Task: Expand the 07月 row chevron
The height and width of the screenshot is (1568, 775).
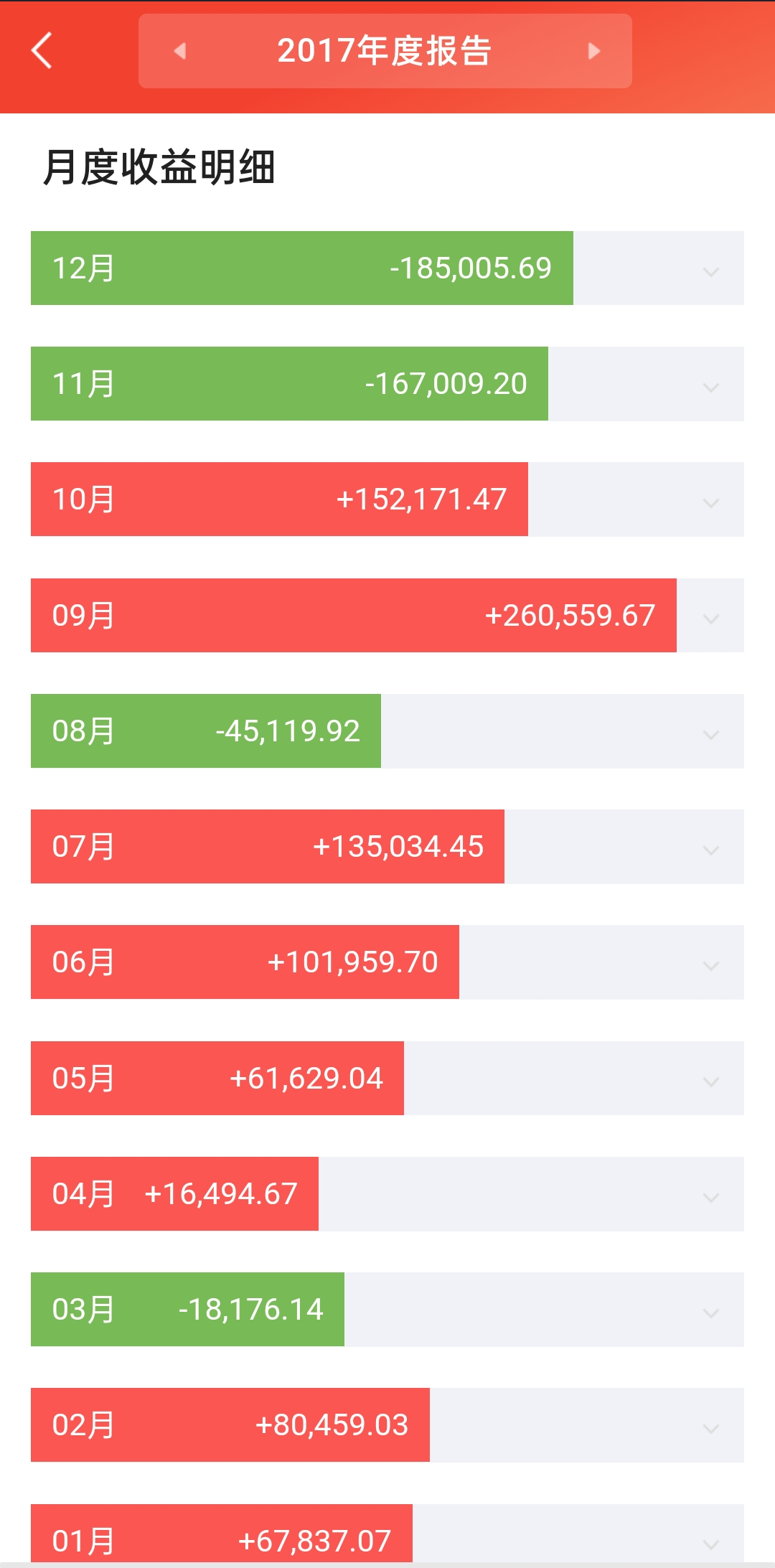Action: point(710,849)
